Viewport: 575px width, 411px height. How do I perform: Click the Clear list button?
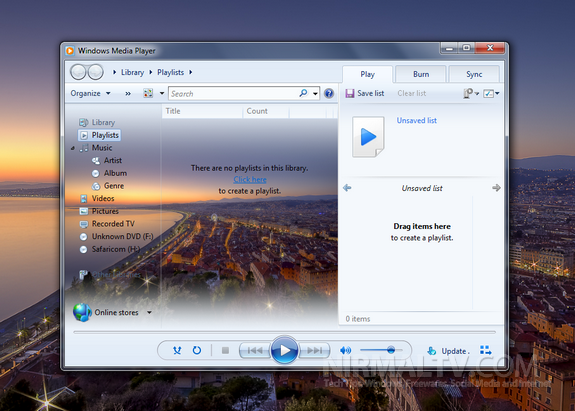(x=411, y=93)
